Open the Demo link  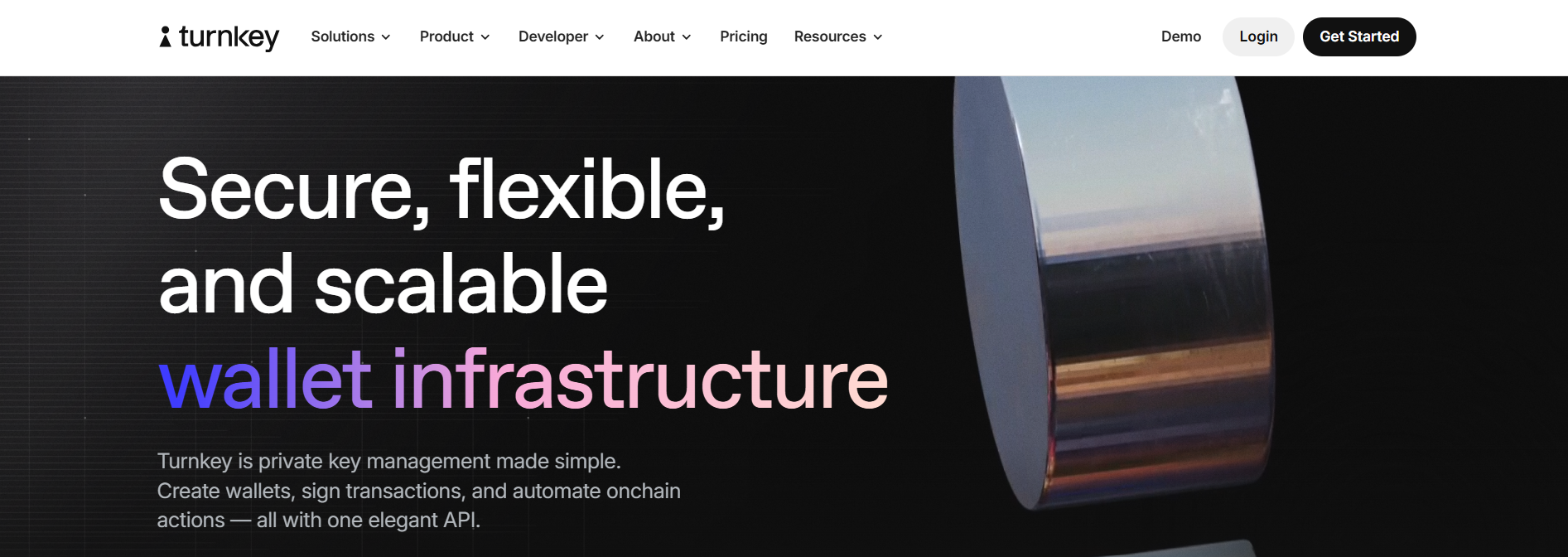(x=1181, y=36)
